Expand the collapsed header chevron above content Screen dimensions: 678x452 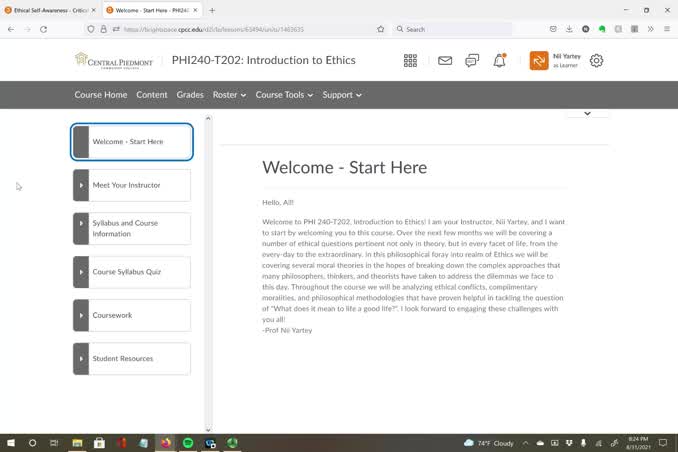(587, 114)
